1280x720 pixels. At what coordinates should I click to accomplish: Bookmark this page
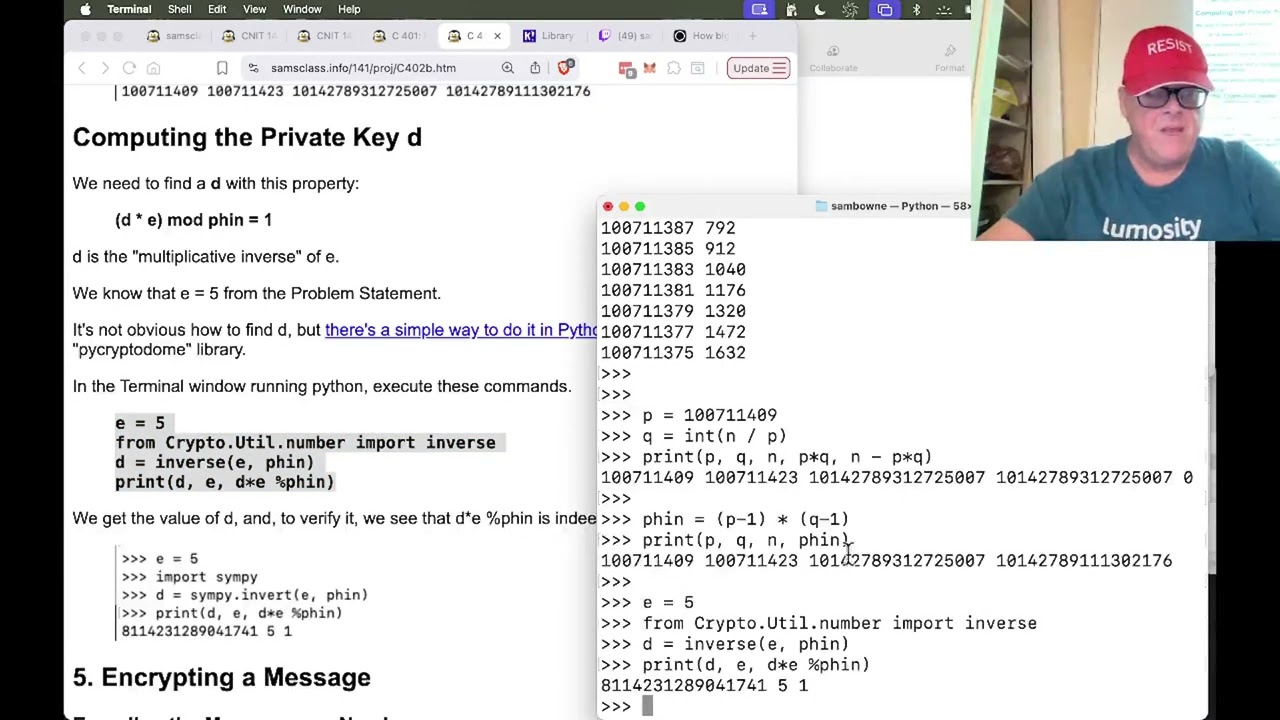click(222, 68)
